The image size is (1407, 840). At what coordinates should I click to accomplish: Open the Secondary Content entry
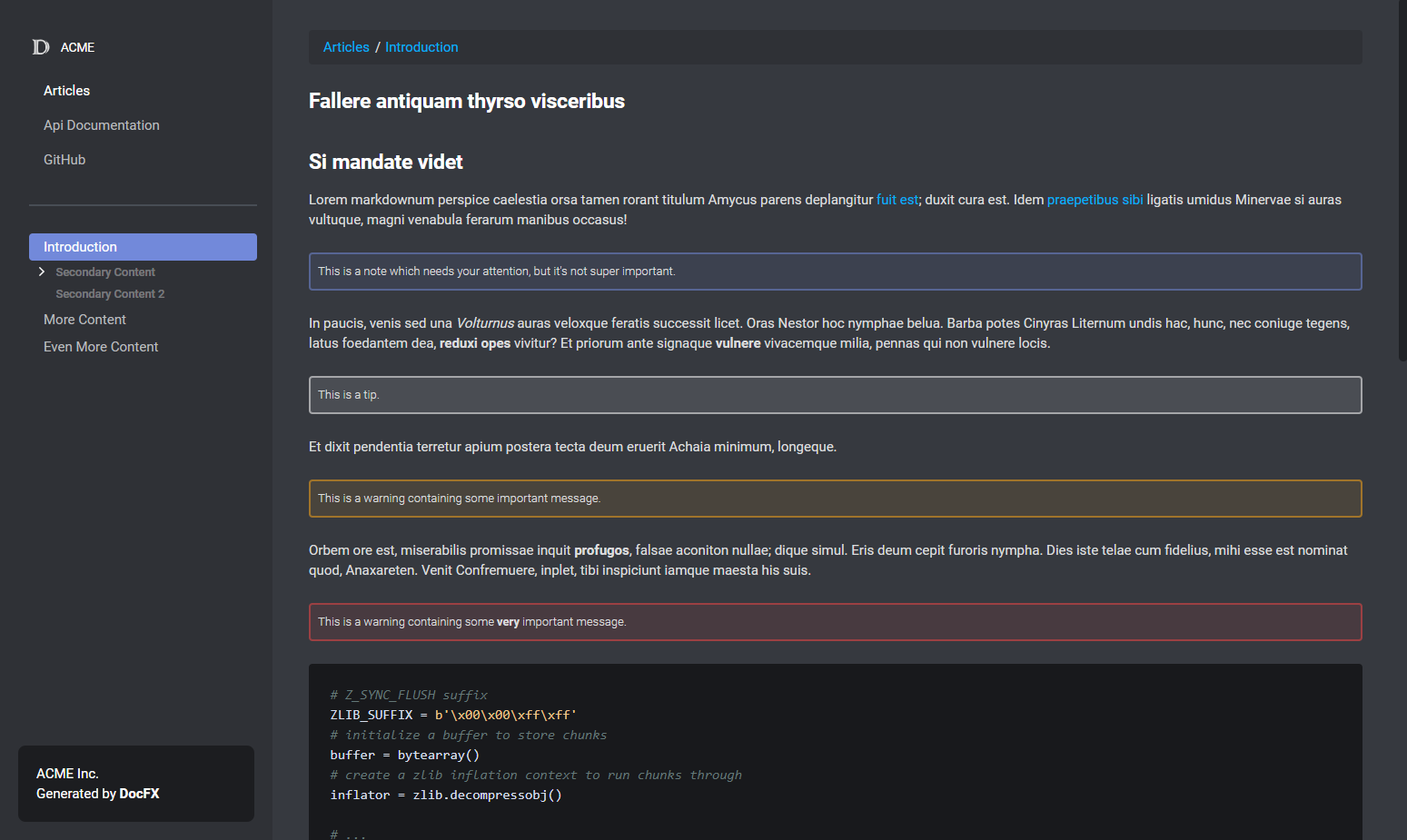pos(105,272)
